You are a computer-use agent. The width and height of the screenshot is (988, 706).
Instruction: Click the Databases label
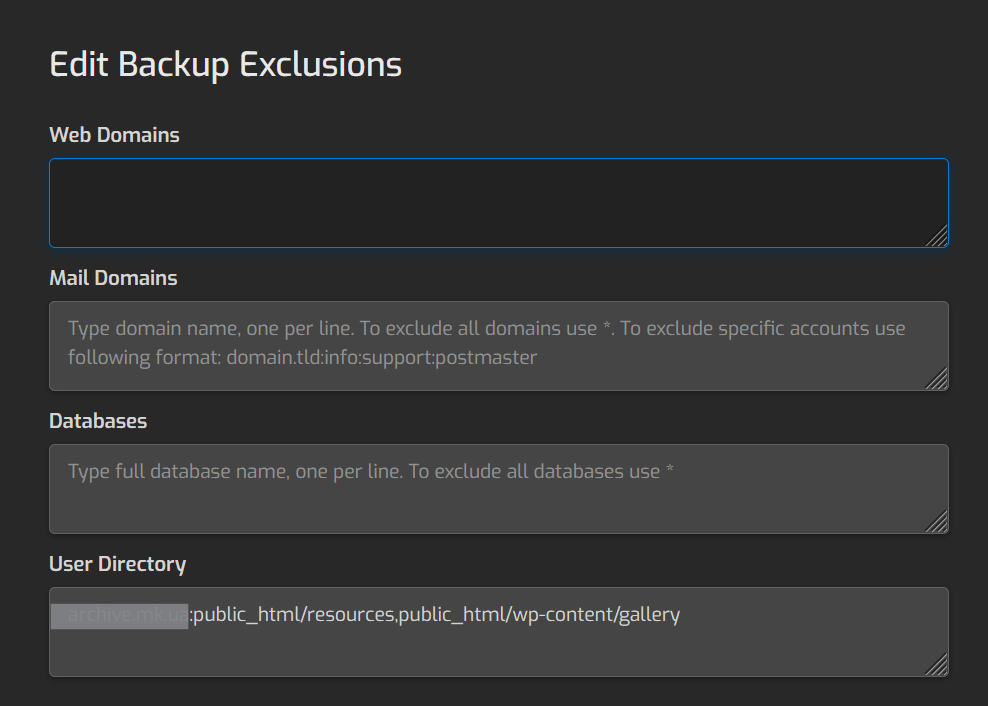click(x=98, y=421)
